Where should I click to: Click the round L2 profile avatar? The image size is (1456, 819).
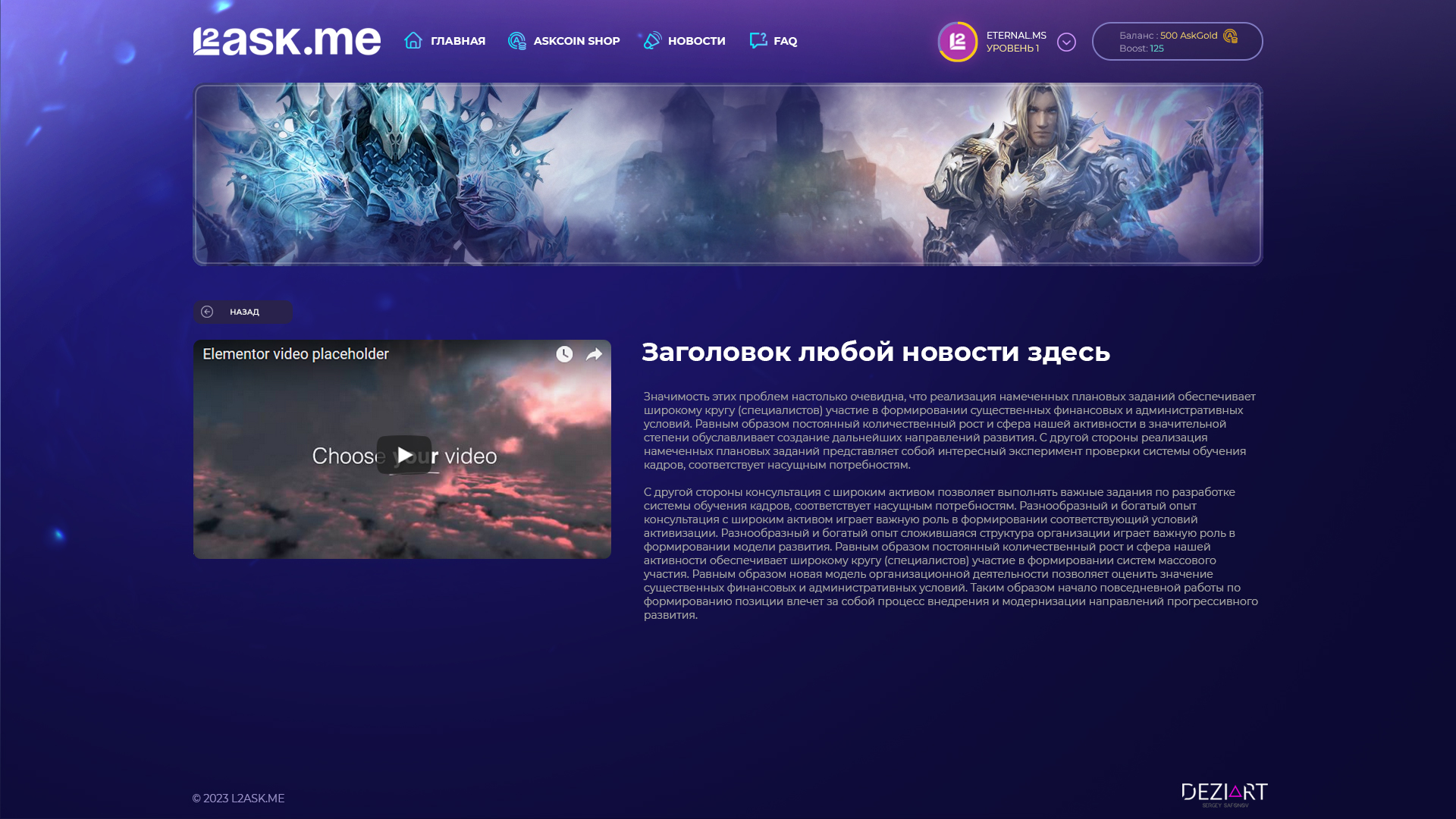click(958, 42)
